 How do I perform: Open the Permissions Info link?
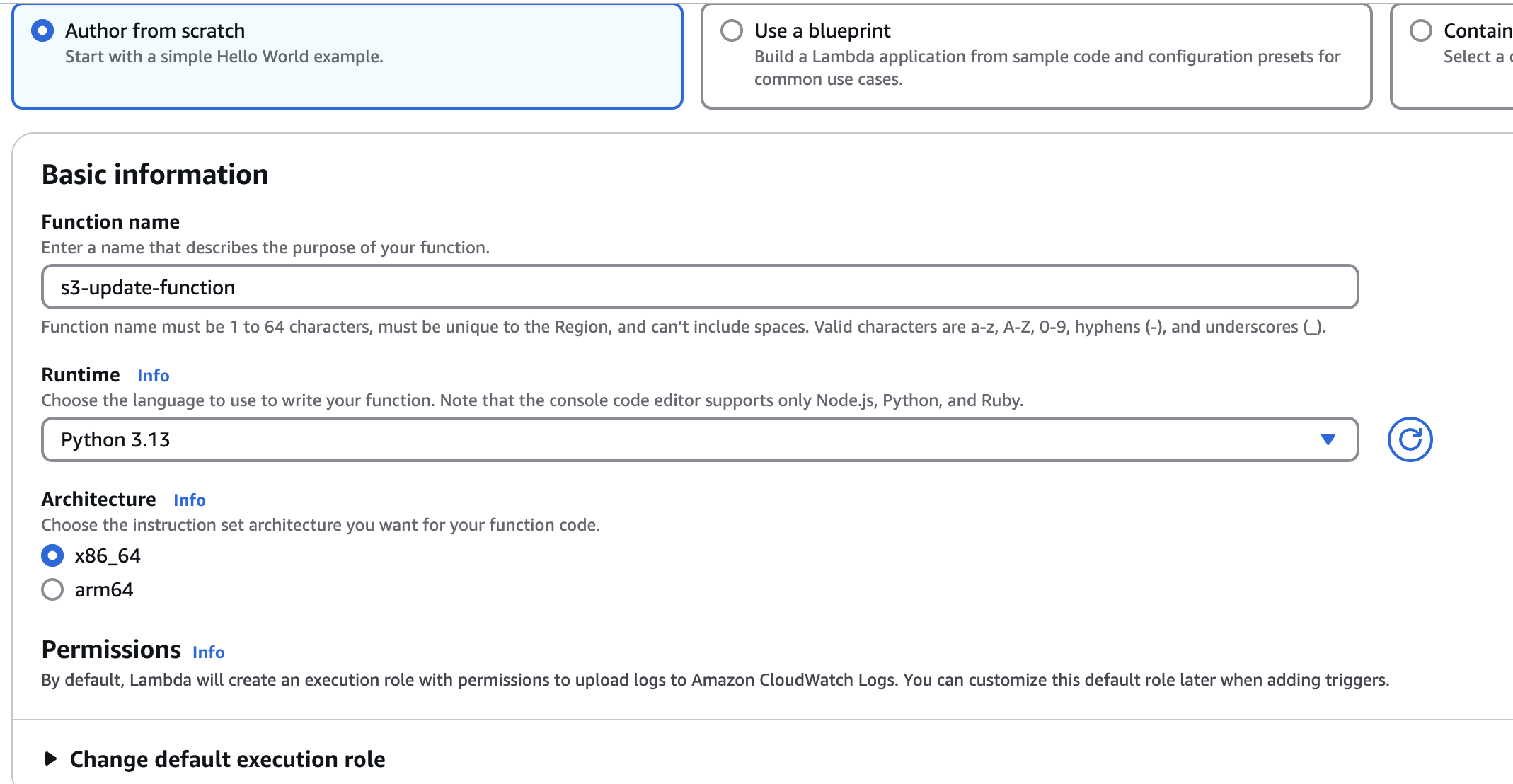pos(209,652)
